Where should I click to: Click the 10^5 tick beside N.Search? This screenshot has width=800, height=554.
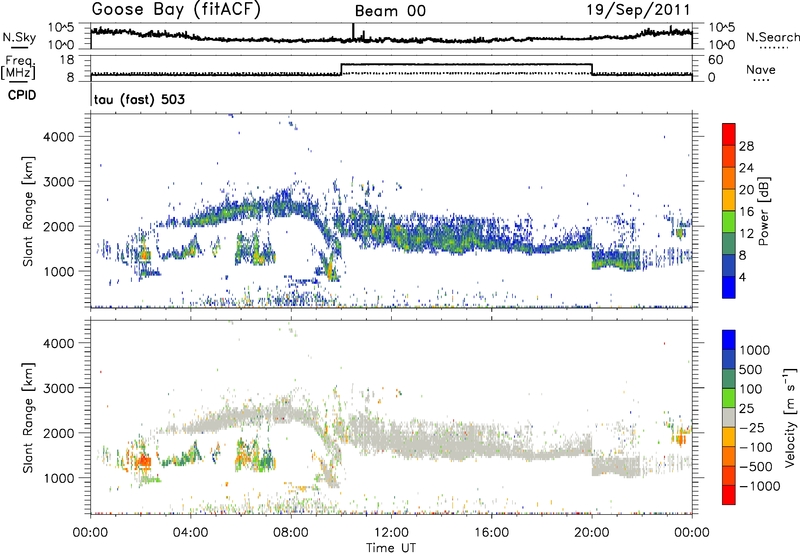[722, 28]
